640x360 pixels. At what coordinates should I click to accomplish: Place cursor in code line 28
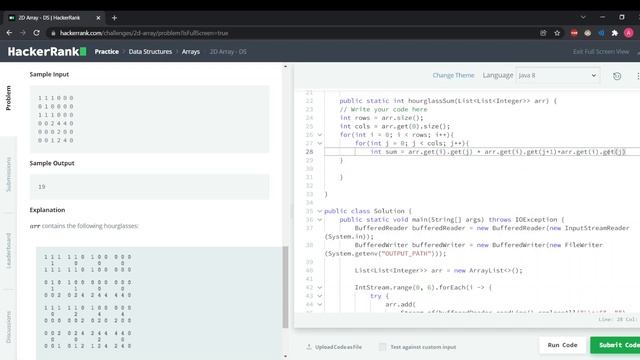[482, 152]
